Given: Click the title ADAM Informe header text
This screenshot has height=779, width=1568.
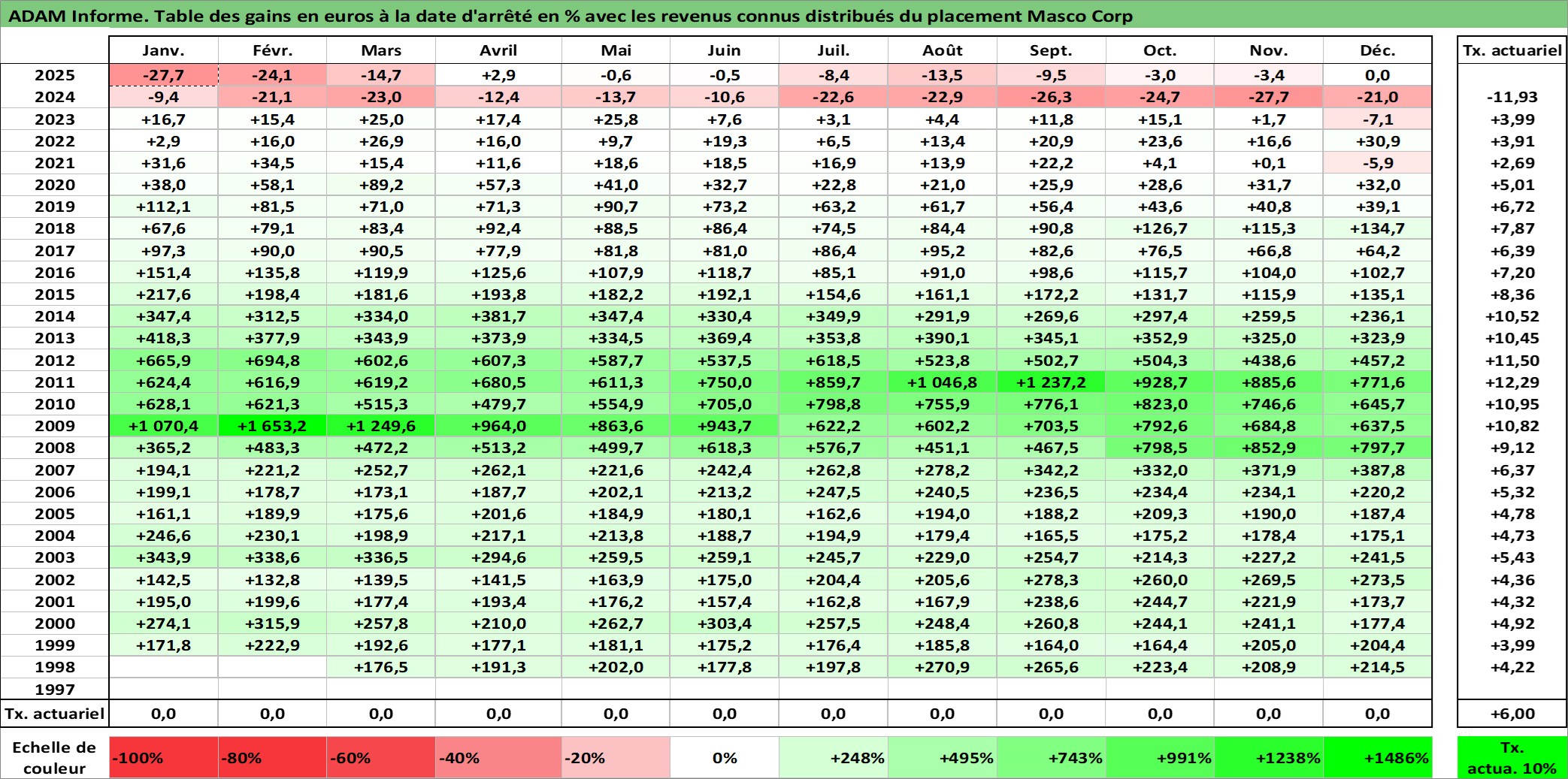Looking at the screenshot, I should click(x=570, y=16).
